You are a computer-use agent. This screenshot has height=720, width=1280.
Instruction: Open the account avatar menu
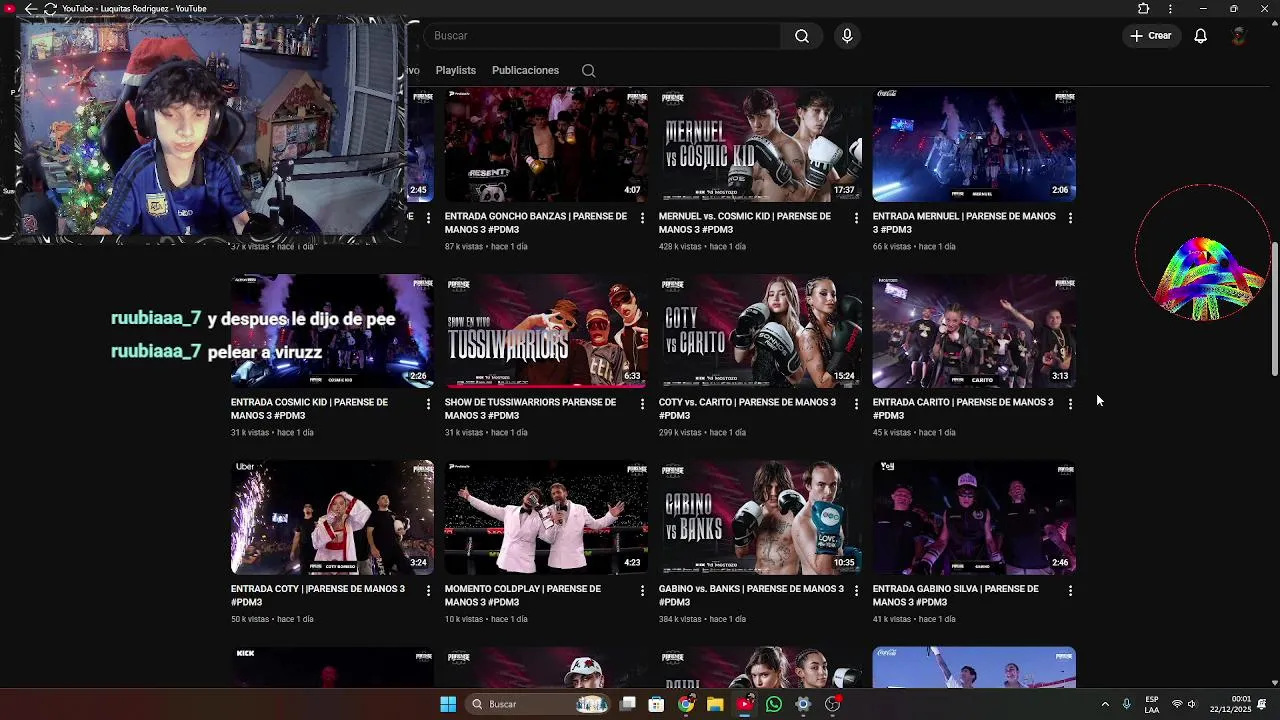click(1239, 36)
